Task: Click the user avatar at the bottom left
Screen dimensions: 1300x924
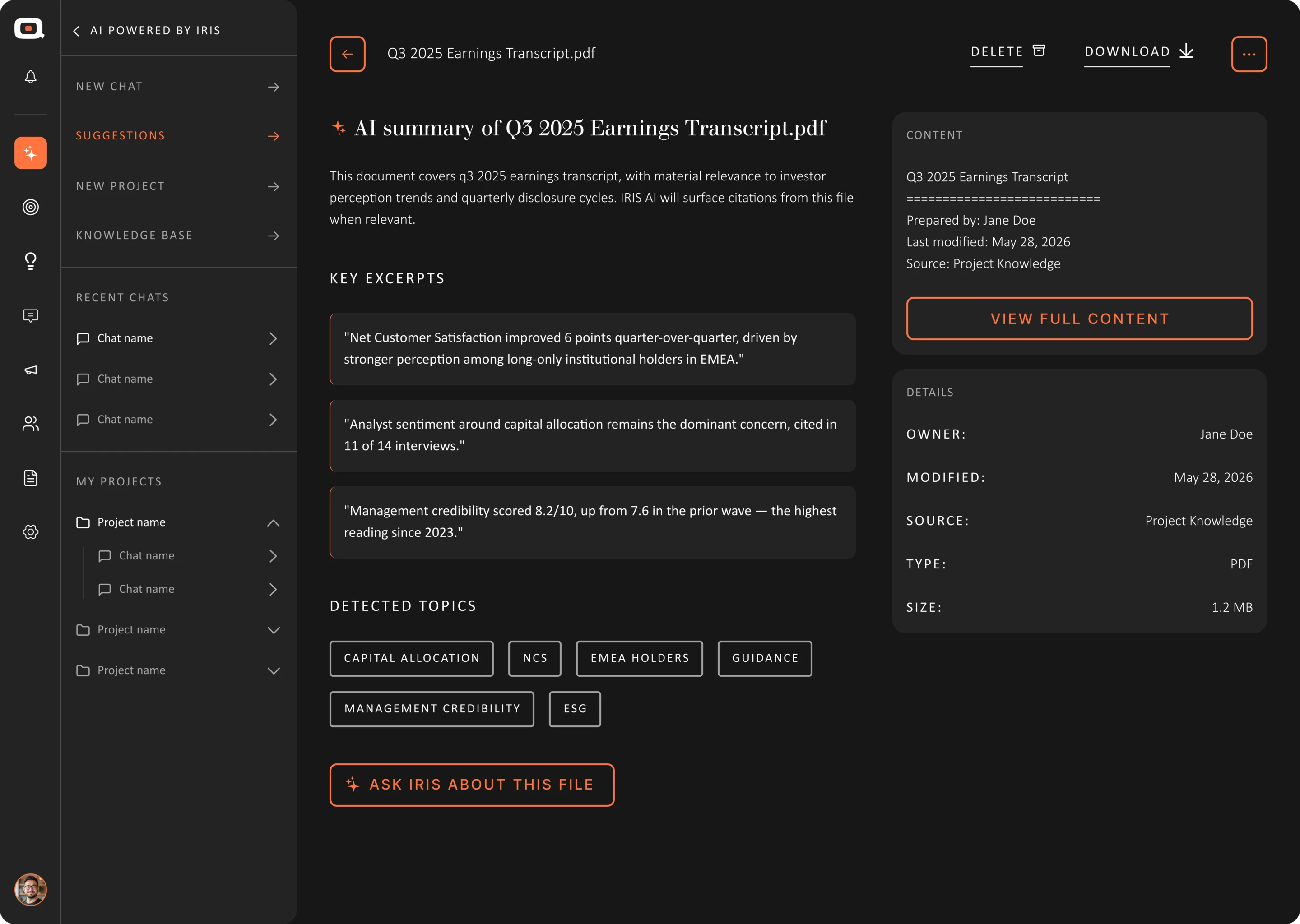Action: click(x=31, y=889)
